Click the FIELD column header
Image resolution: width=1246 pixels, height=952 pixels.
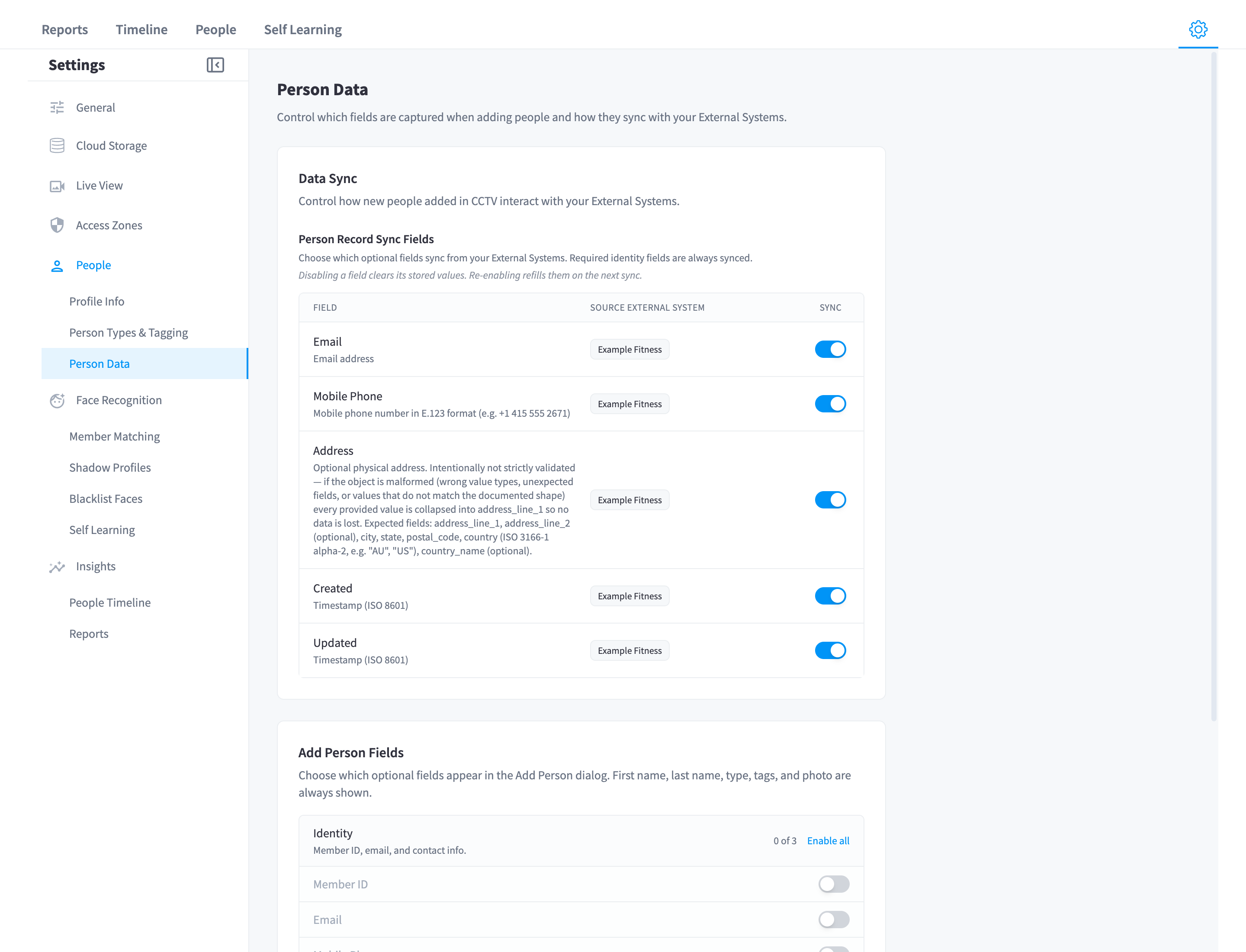325,308
